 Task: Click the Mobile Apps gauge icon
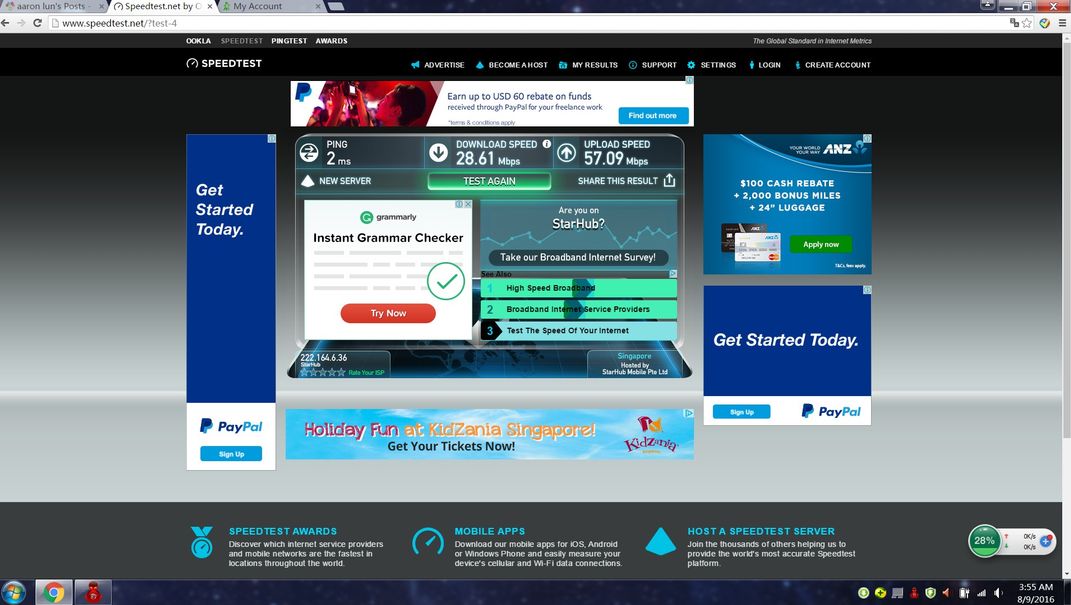[428, 542]
